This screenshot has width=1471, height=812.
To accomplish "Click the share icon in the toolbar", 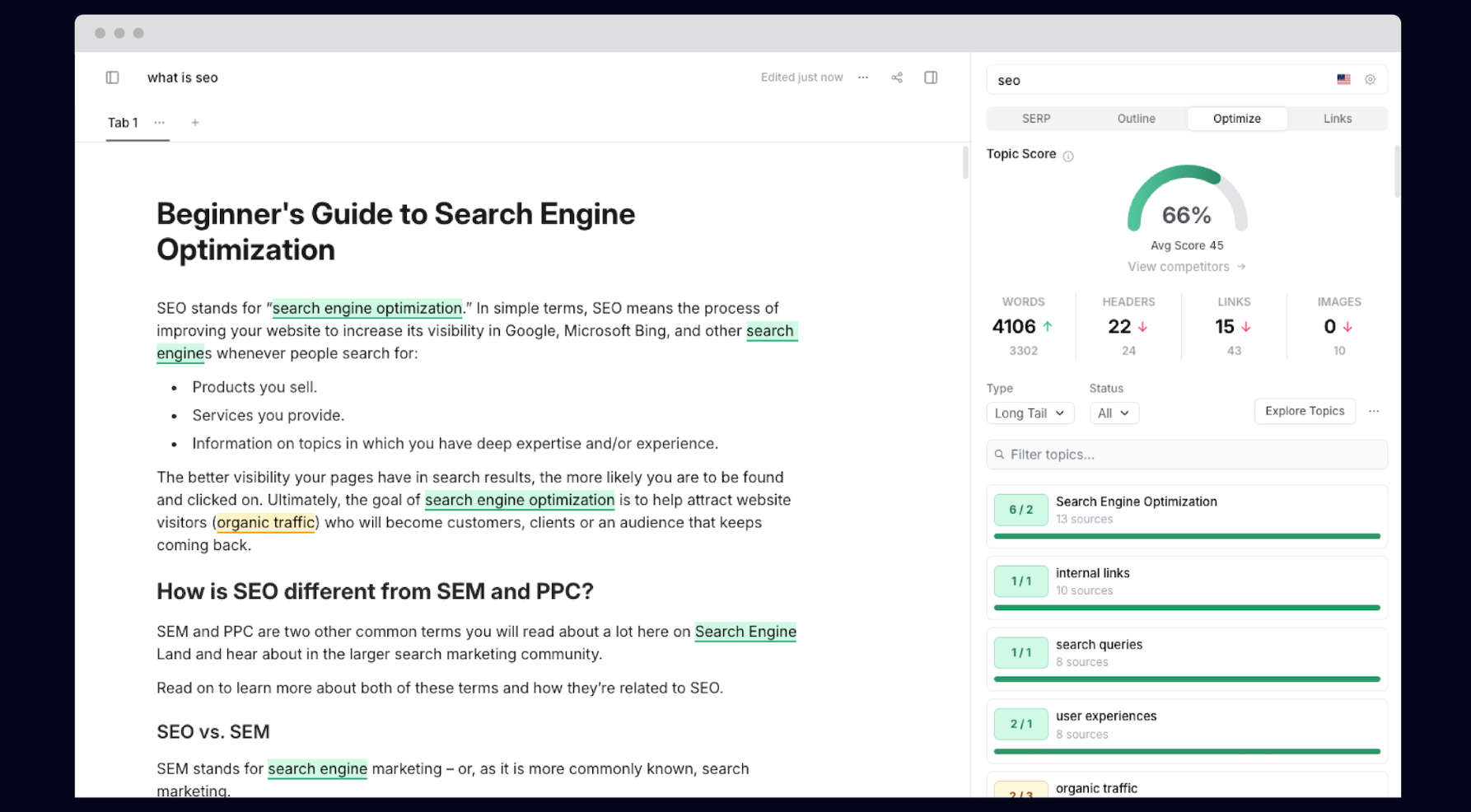I will (897, 77).
